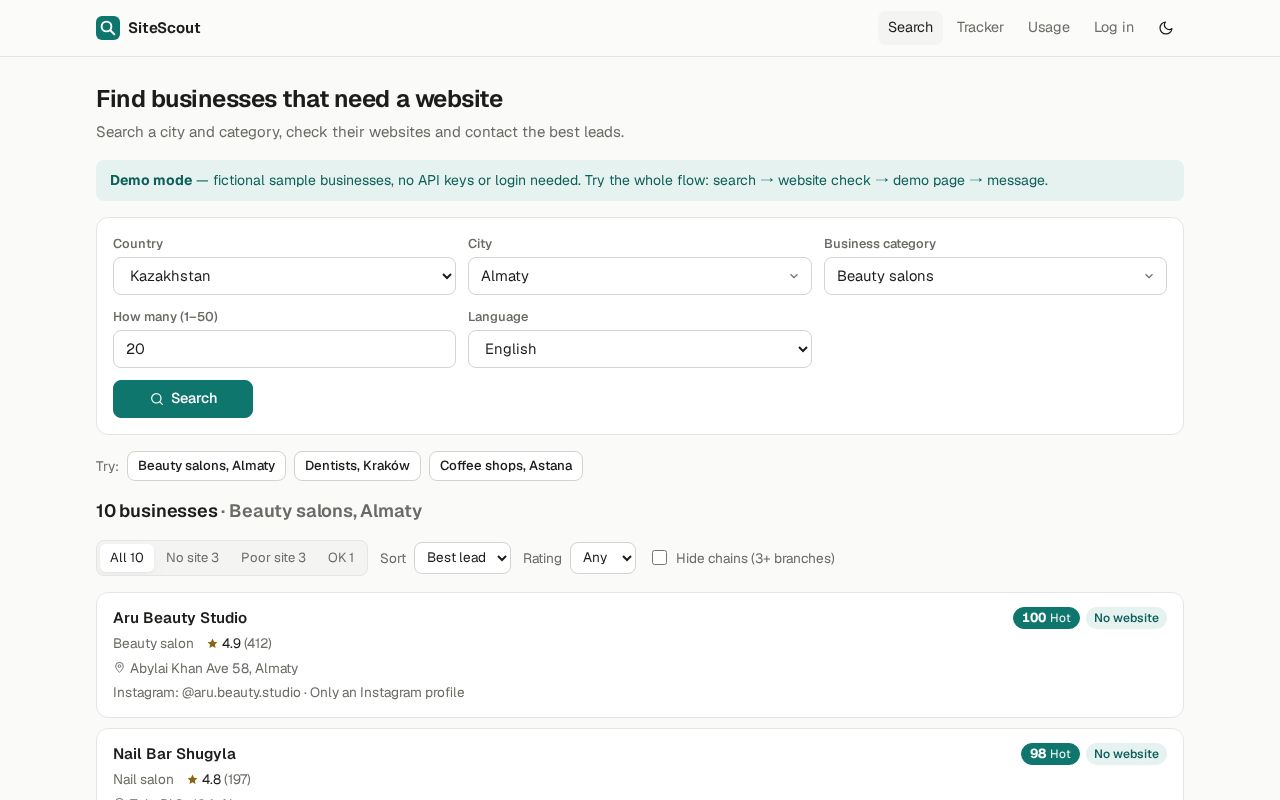Click the 100 Hot score badge

1046,618
